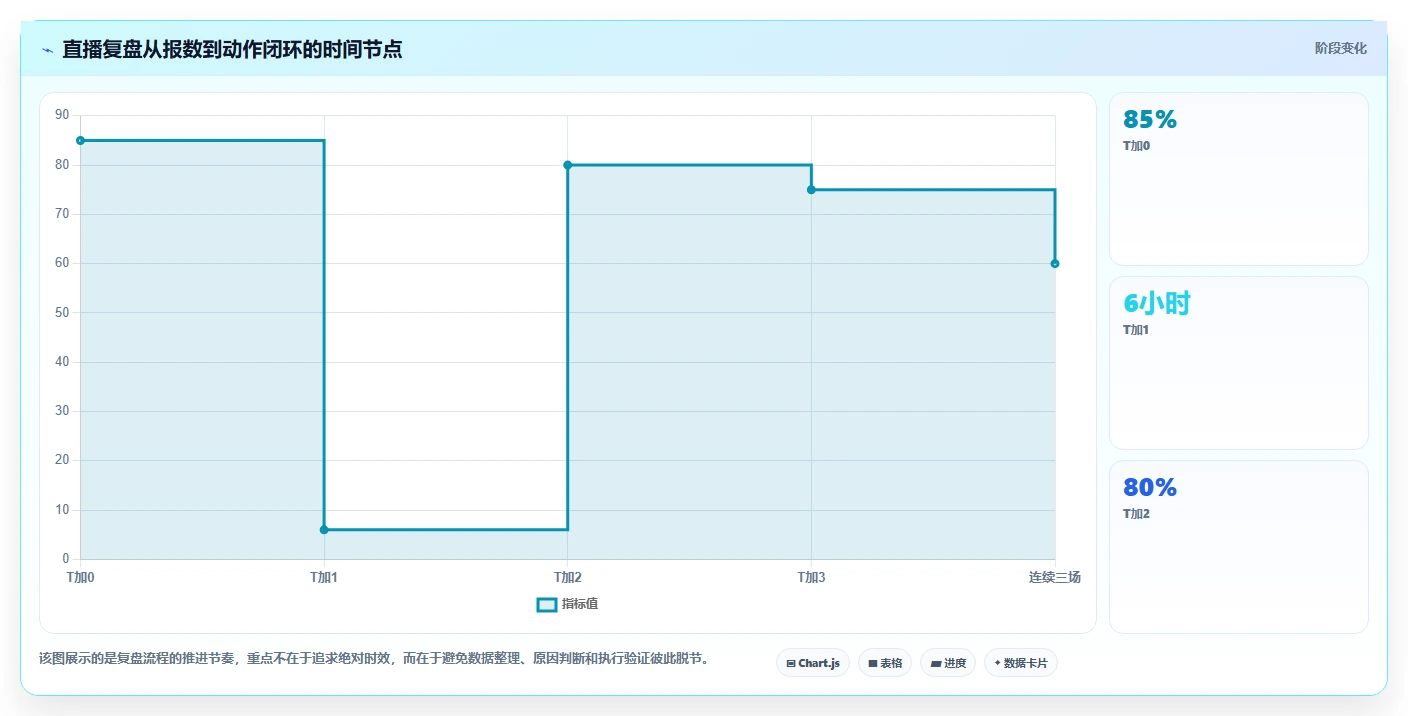1408x716 pixels.
Task: Click the icon inside the Chart.js chip
Action: click(790, 663)
